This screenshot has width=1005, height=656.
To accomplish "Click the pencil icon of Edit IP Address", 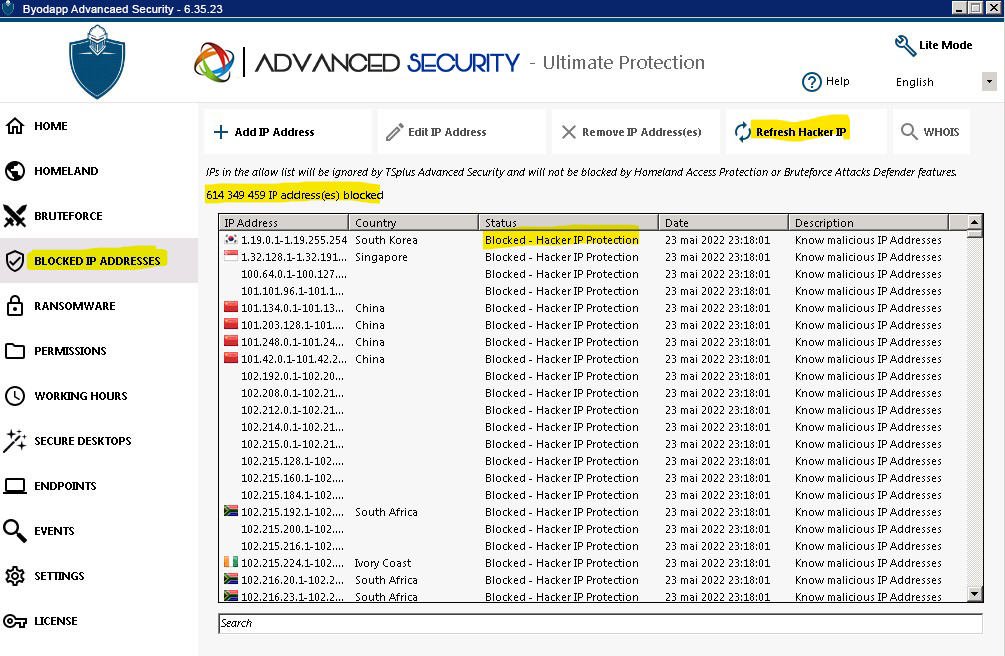I will pos(394,131).
